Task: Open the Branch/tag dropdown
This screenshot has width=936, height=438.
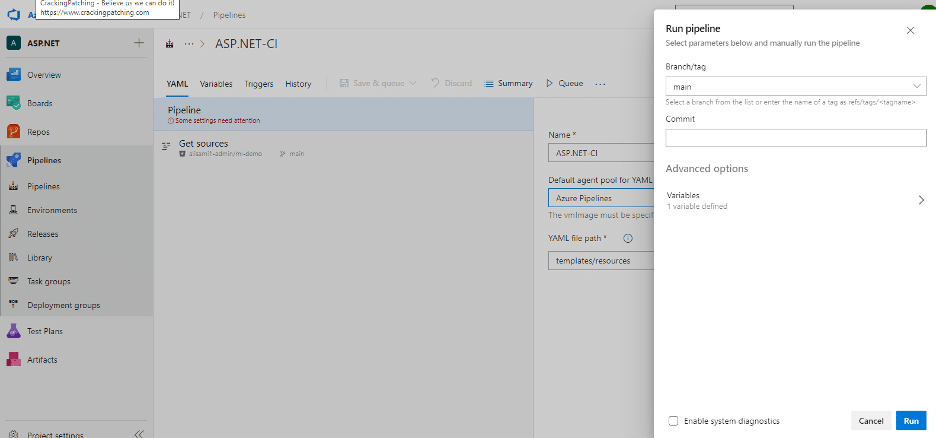Action: click(796, 87)
